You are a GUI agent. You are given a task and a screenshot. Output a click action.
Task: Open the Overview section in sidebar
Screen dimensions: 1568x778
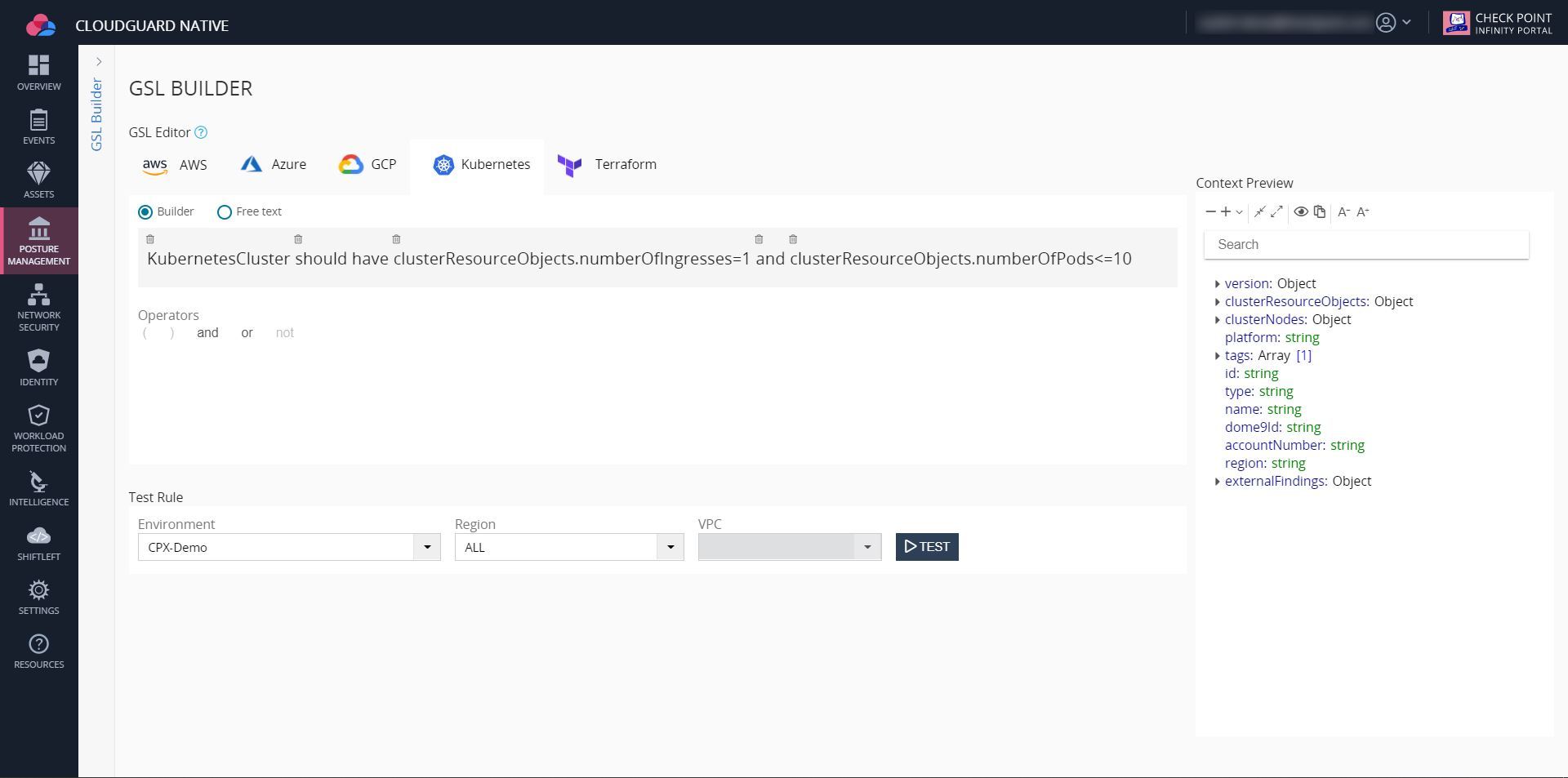38,73
